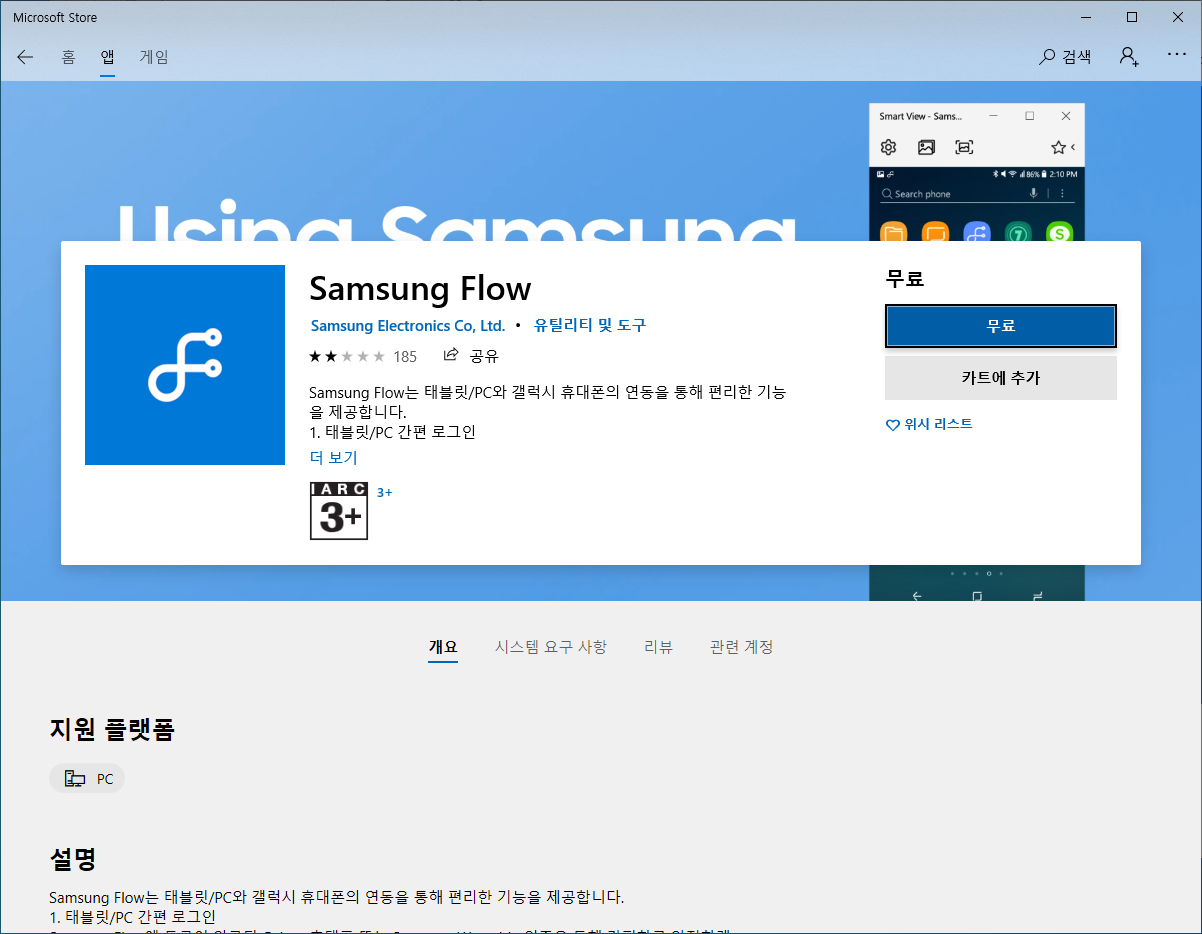
Task: Click the IARC 3+ rating badge
Action: click(x=339, y=511)
